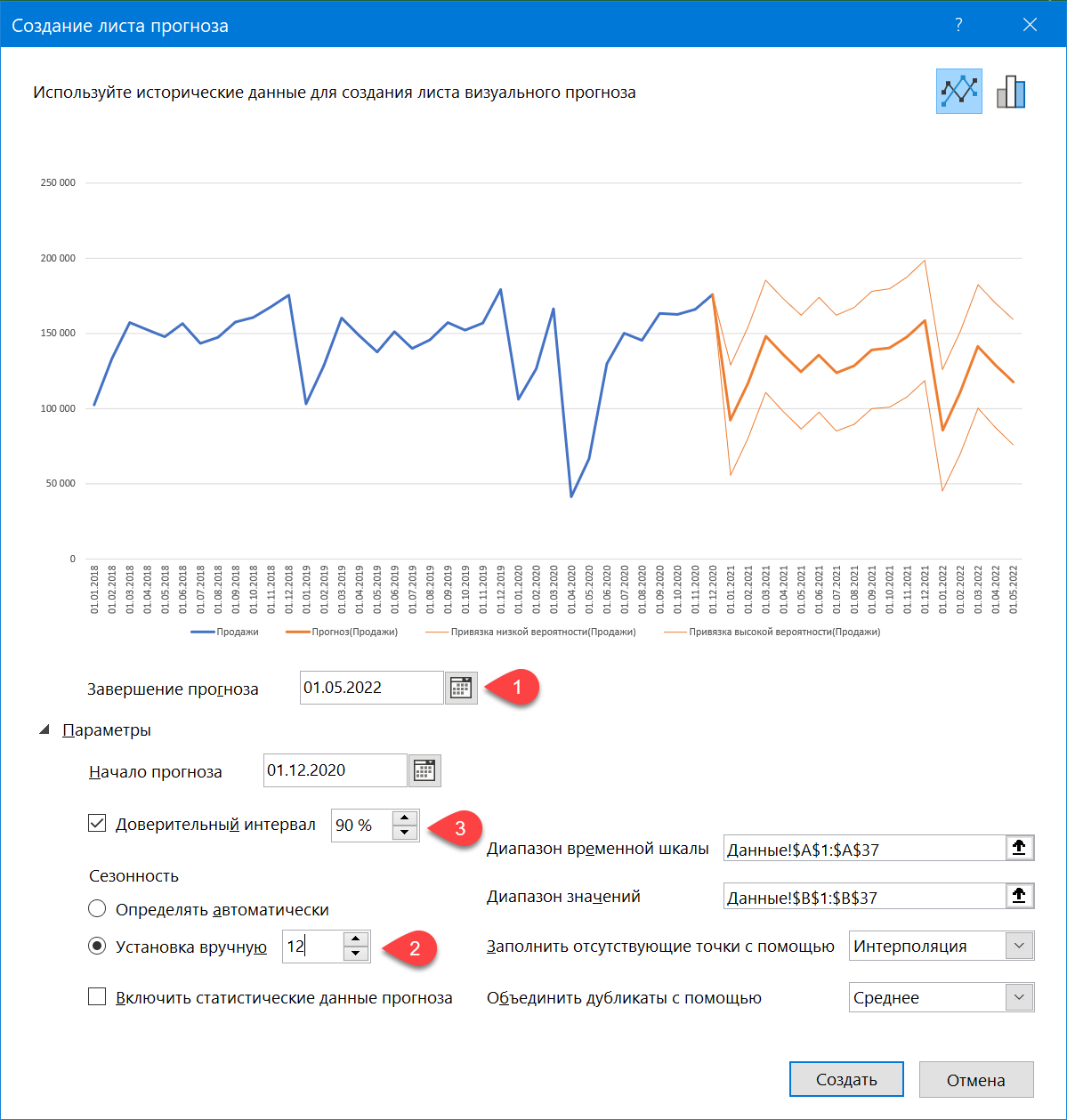Select the column chart type icon
The image size is (1067, 1120).
[1011, 91]
